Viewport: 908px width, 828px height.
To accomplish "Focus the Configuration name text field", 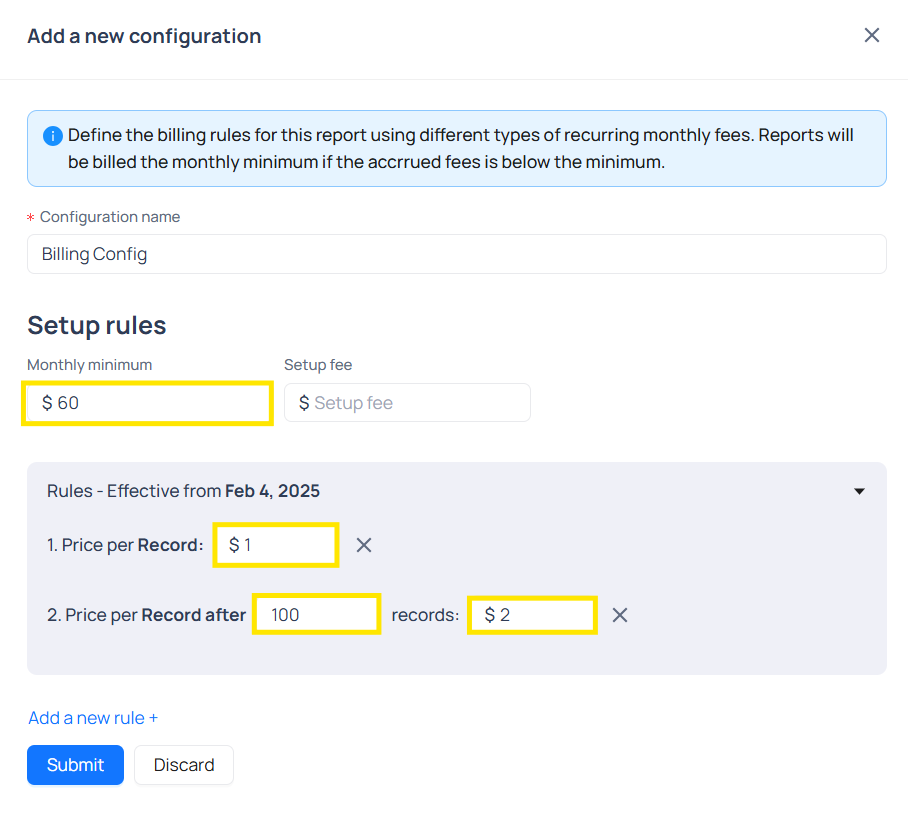I will point(456,254).
